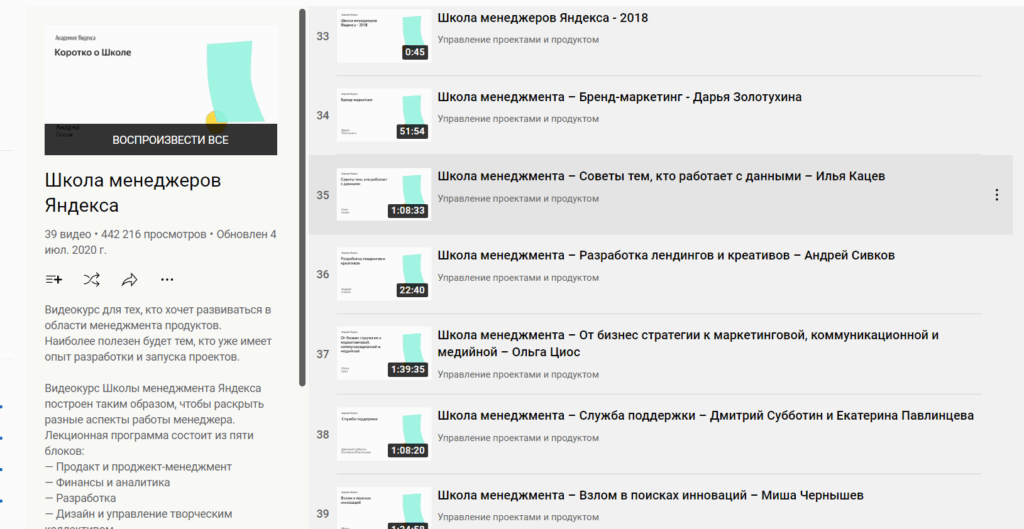
Task: Open video Советы тем, кто работает с данными
Action: pos(661,176)
